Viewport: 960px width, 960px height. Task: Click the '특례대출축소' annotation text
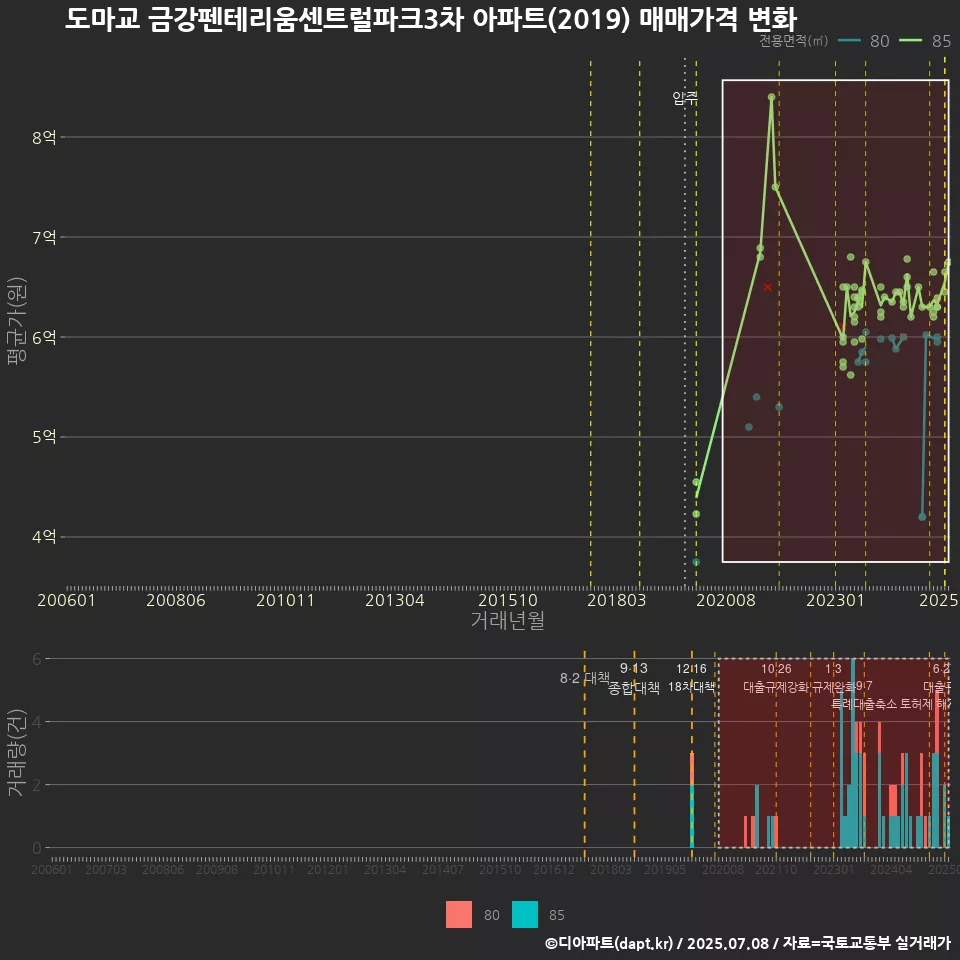coord(864,704)
